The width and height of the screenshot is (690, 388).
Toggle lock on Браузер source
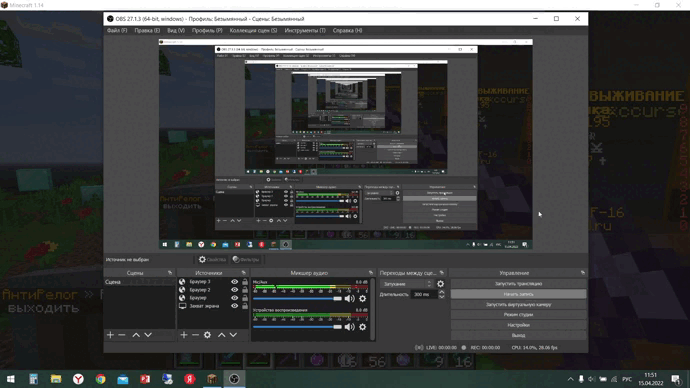245,298
